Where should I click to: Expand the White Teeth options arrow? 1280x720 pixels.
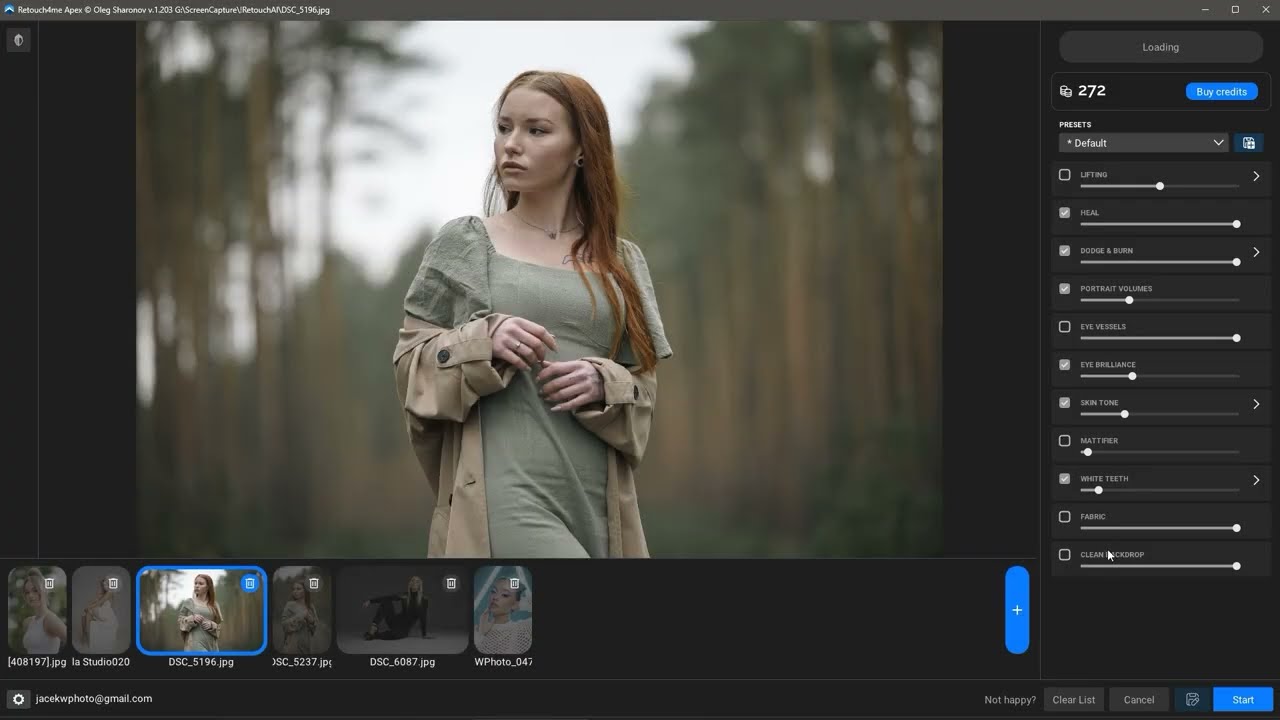coord(1257,480)
